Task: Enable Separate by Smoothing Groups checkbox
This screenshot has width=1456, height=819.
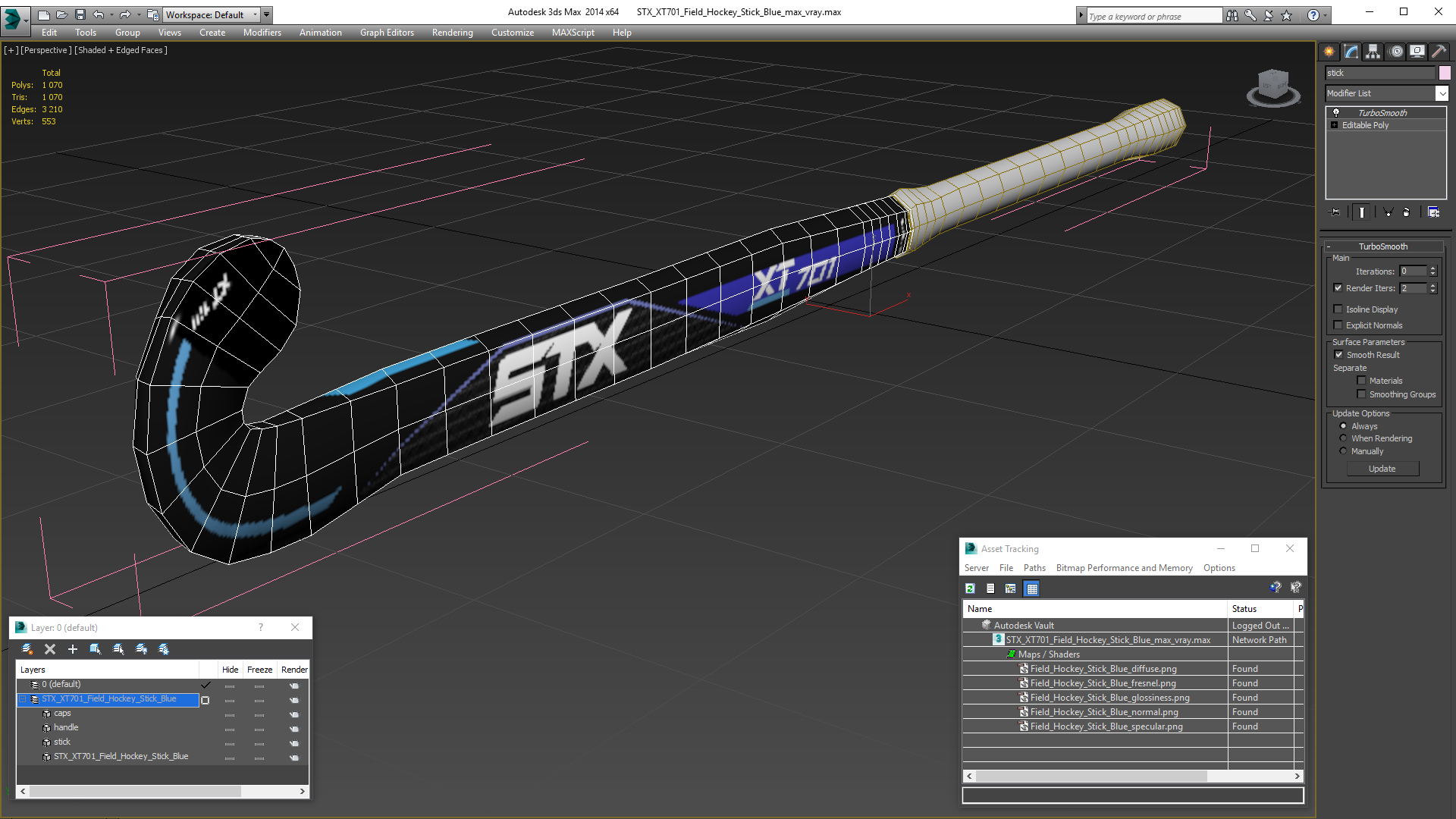Action: [x=1361, y=394]
